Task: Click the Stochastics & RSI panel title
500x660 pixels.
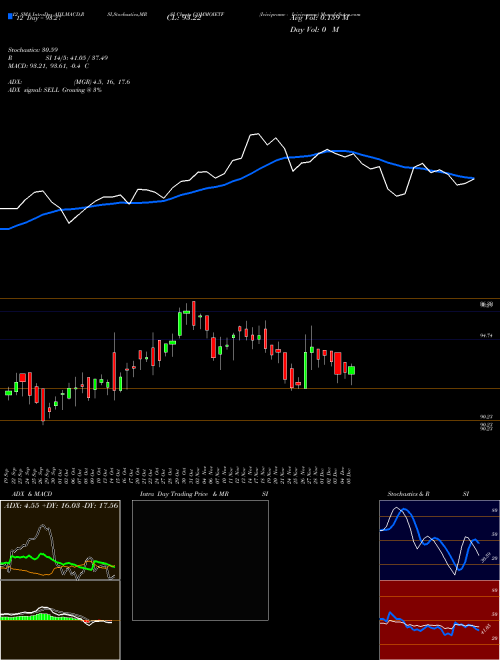Action: [x=428, y=494]
